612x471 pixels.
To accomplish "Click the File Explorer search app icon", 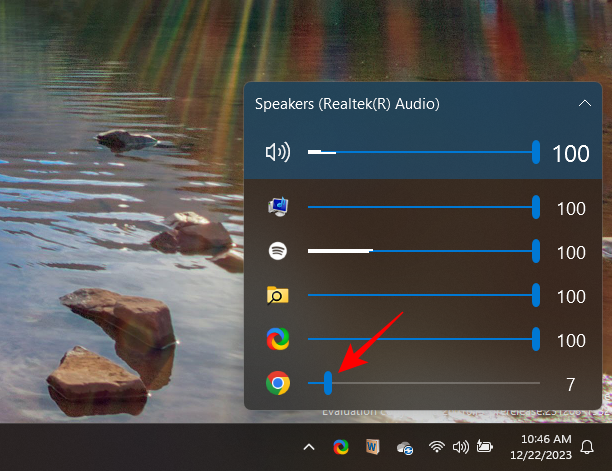I will click(x=277, y=296).
